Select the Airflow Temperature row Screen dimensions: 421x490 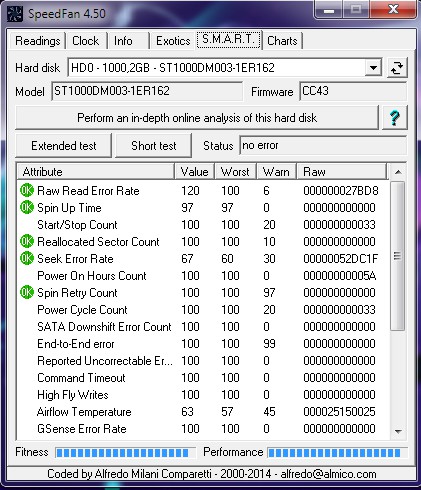(x=203, y=412)
